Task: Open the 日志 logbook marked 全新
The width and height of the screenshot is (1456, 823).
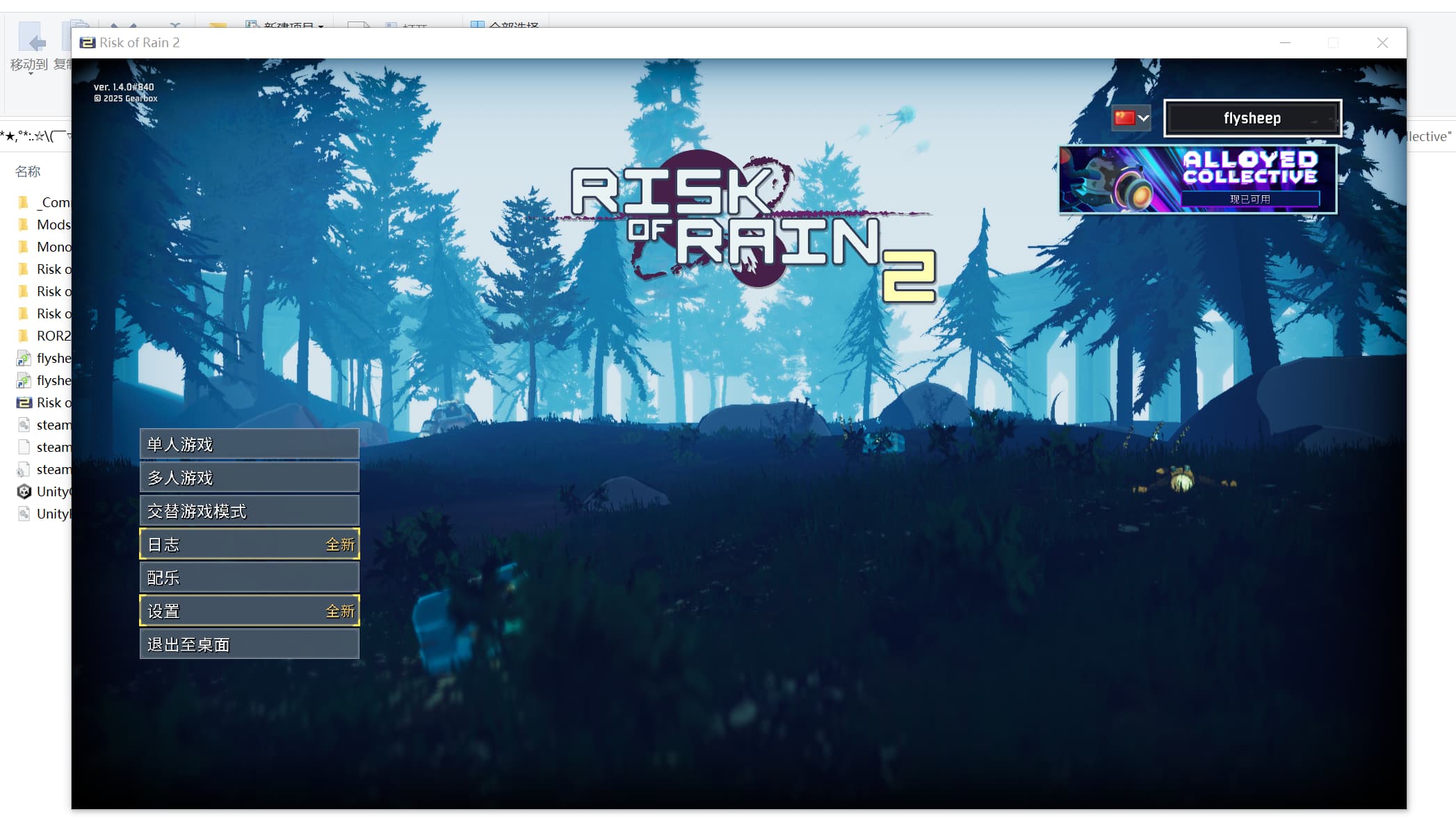Action: tap(249, 544)
